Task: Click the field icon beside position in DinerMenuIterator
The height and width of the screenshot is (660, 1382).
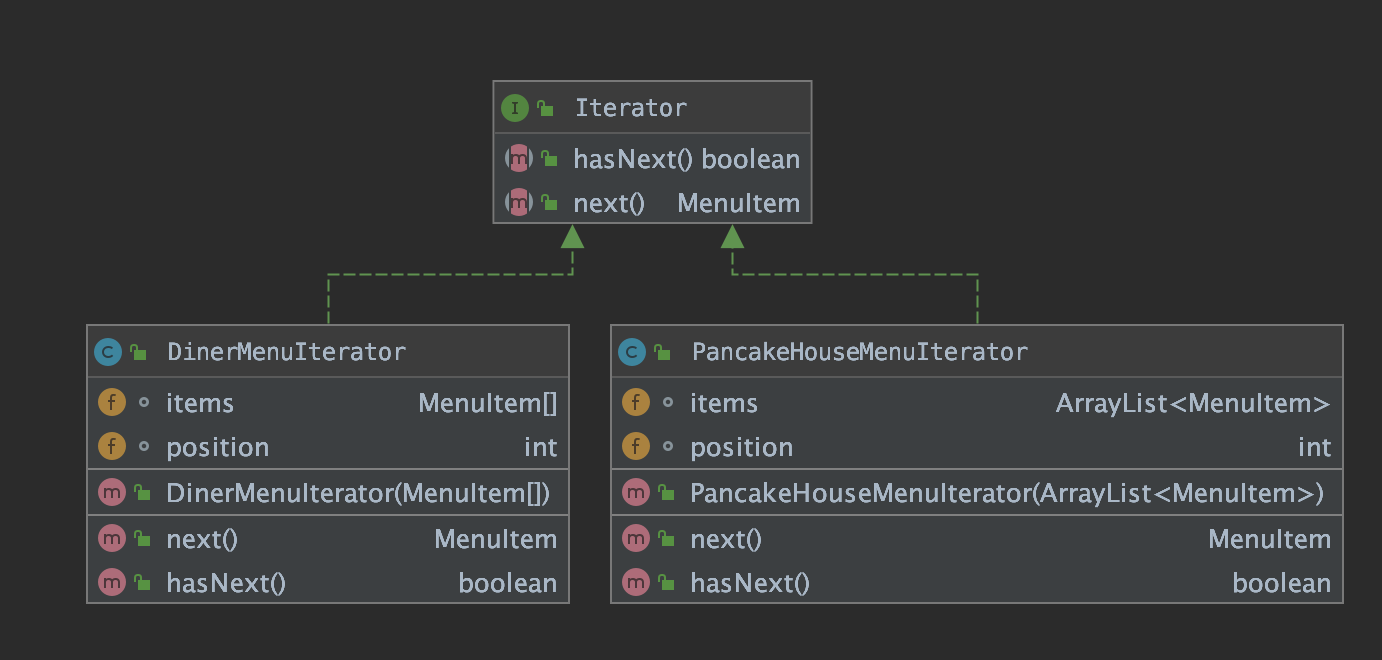Action: pos(112,447)
